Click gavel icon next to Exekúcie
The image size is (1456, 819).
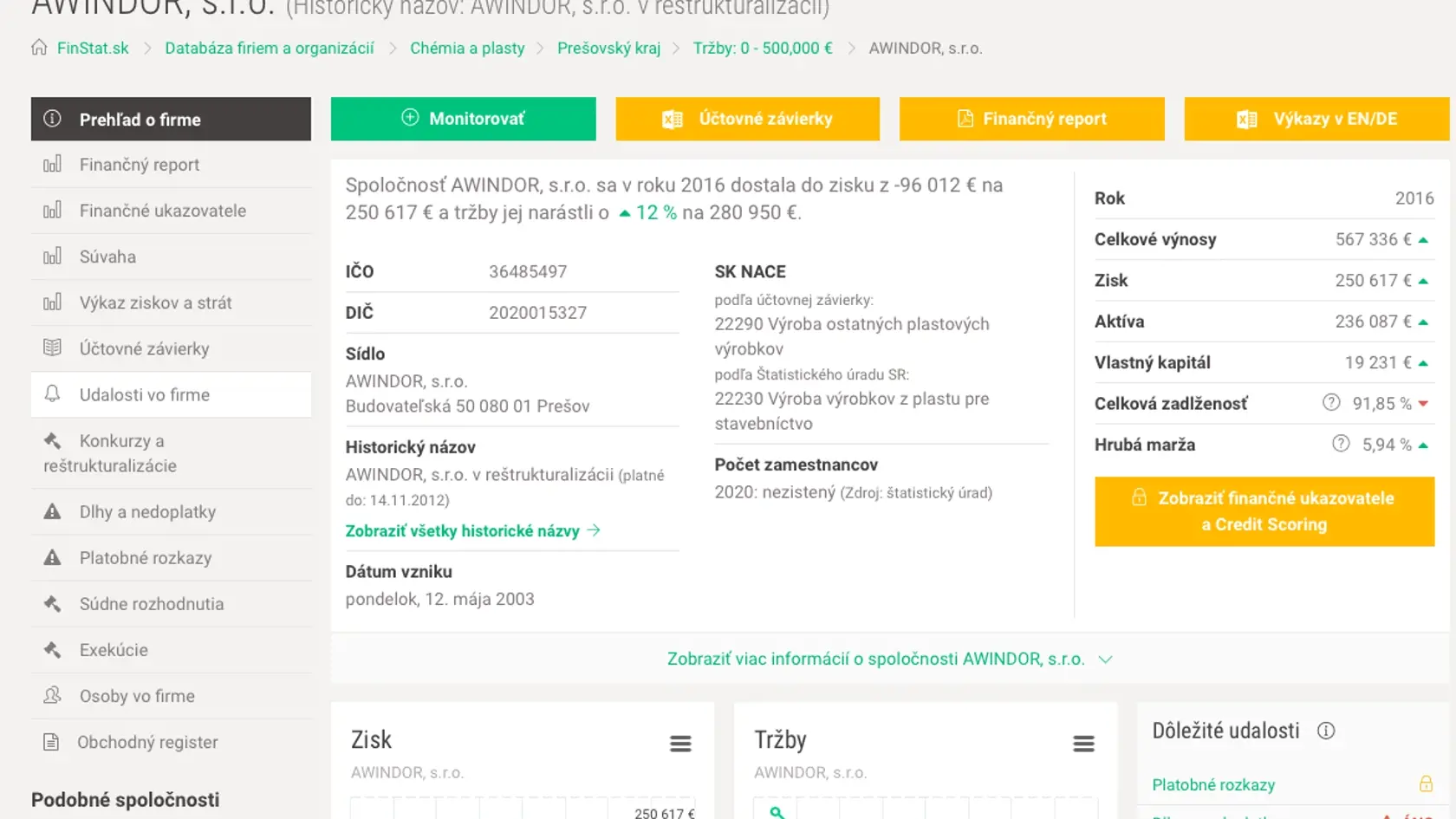click(x=52, y=649)
